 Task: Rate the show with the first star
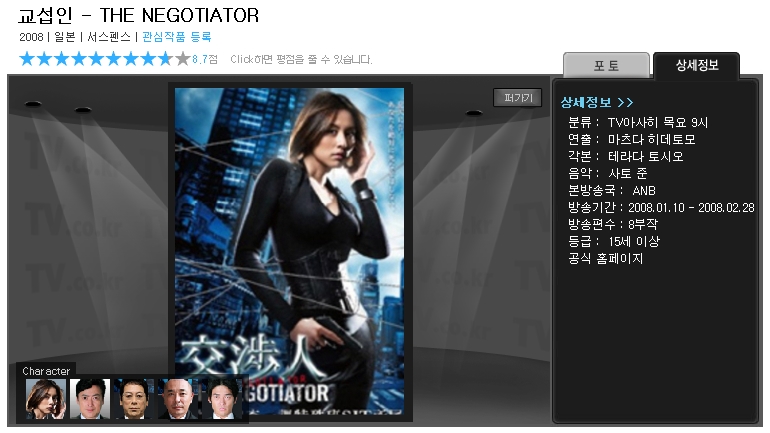(x=28, y=59)
